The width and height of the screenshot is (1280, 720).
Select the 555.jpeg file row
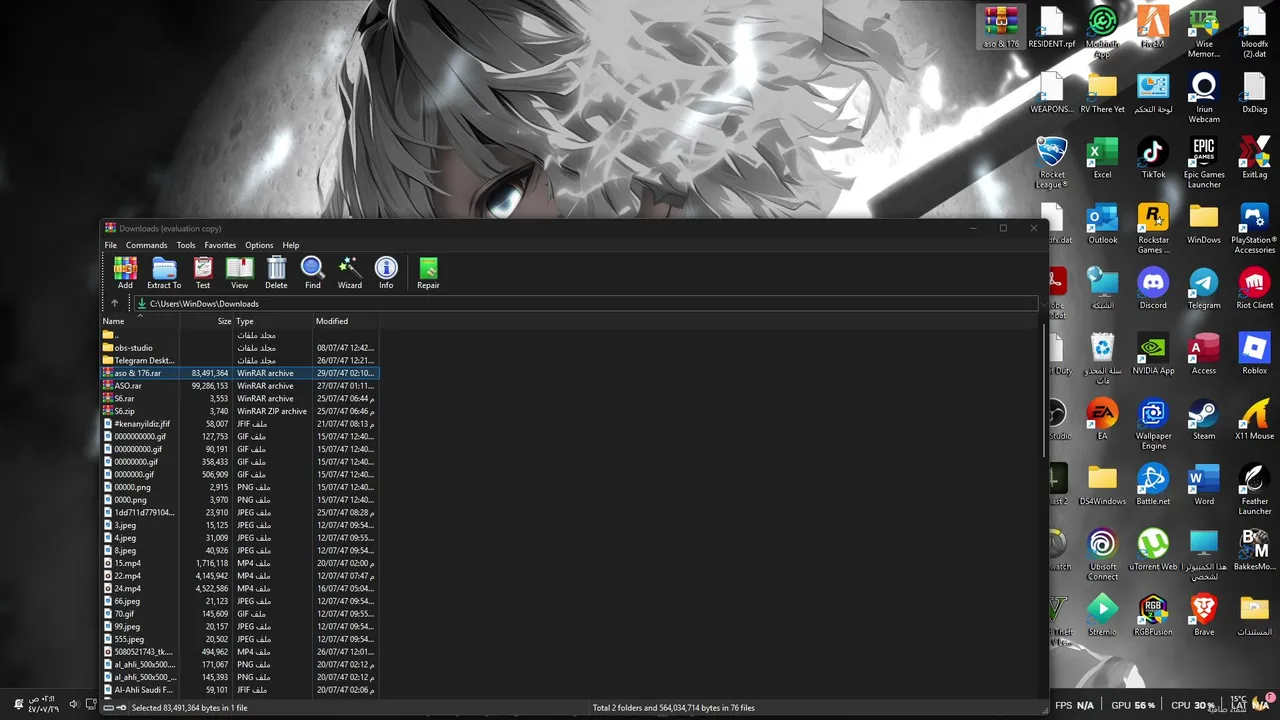(240, 639)
